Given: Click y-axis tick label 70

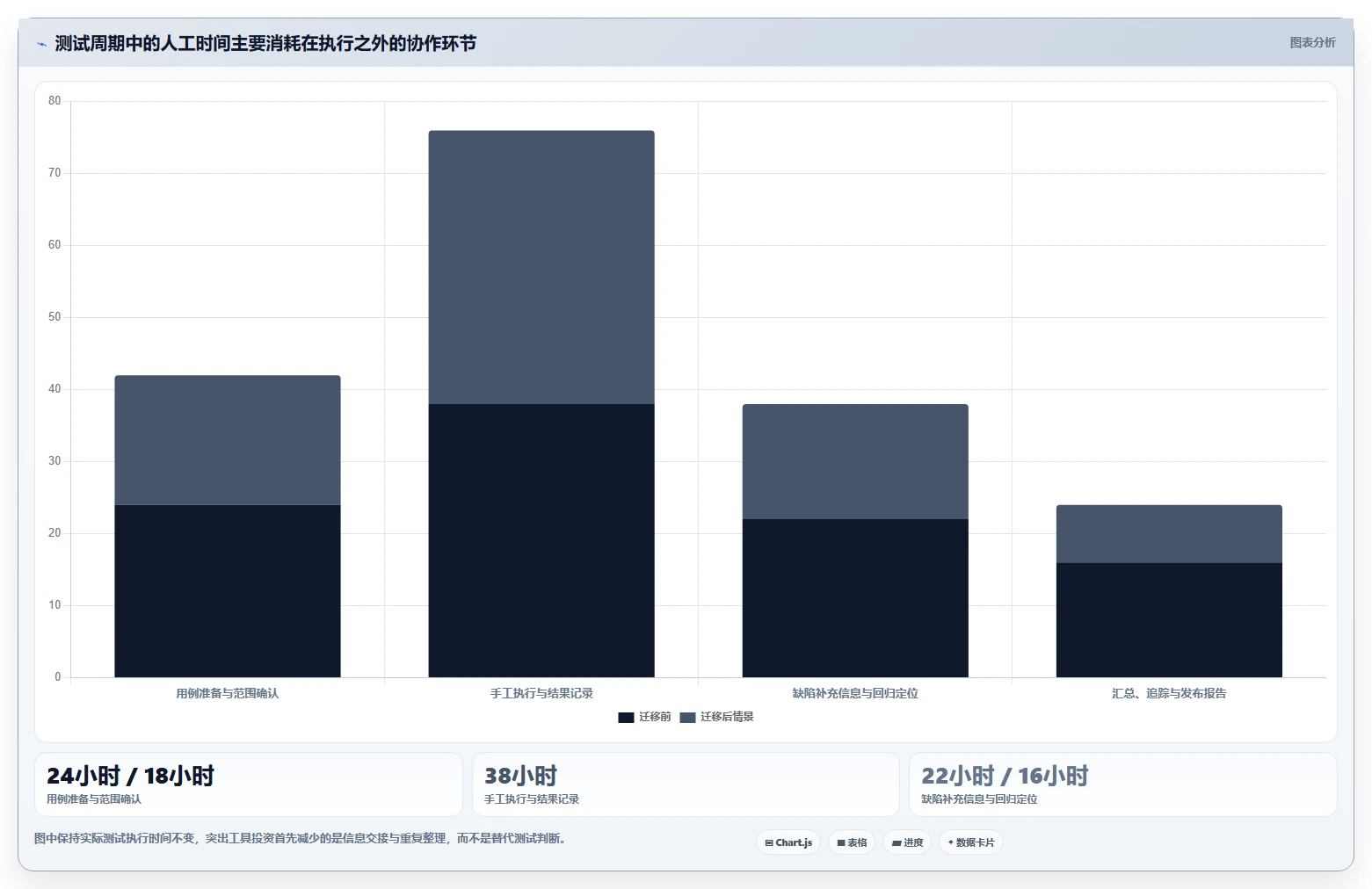Looking at the screenshot, I should 54,173.
